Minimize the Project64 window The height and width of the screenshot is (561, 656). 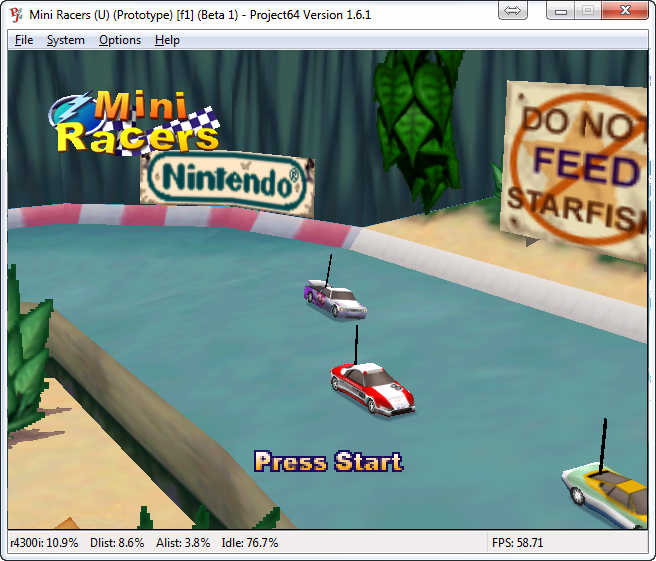[x=561, y=11]
